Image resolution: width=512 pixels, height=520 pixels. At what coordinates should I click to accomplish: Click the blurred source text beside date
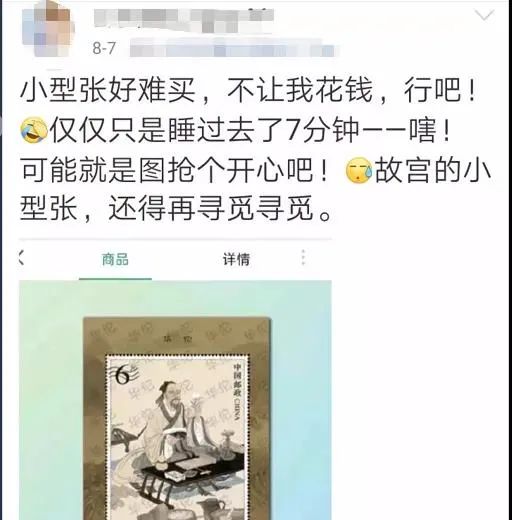(x=232, y=48)
